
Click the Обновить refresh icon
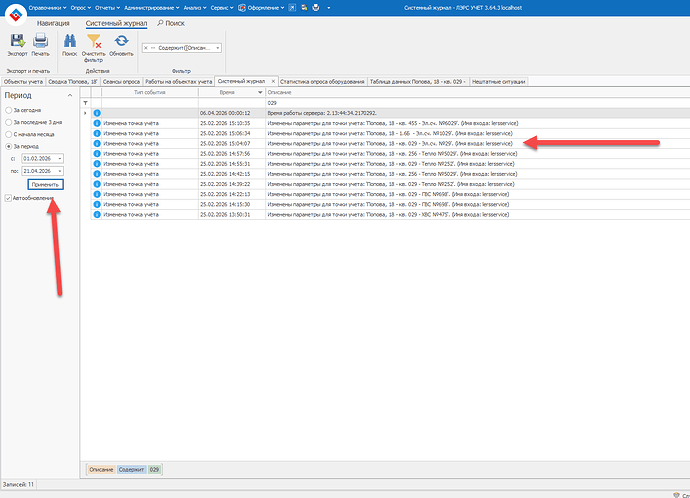pyautogui.click(x=121, y=41)
